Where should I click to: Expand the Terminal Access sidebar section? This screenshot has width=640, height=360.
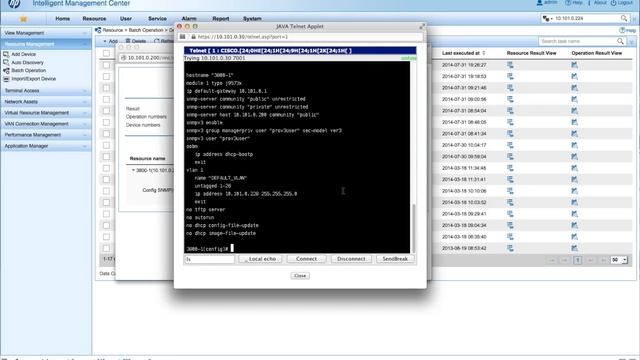[46, 90]
